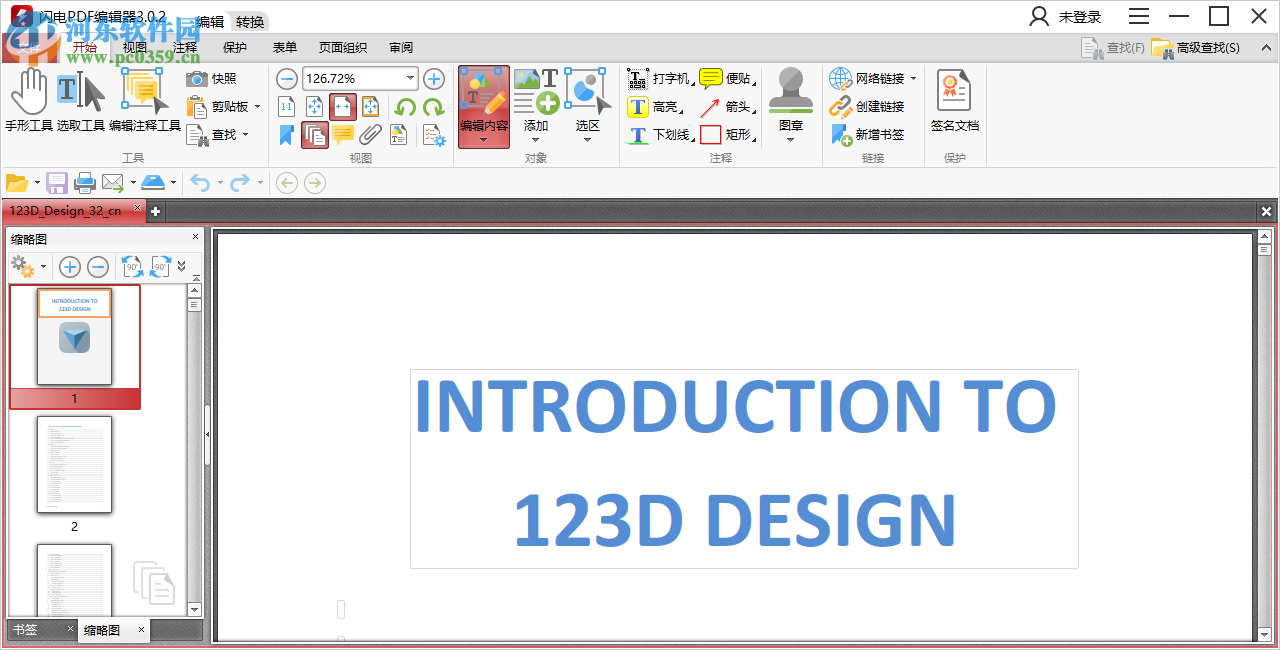
Task: Toggle the thumbnails pane button
Action: tap(315, 135)
